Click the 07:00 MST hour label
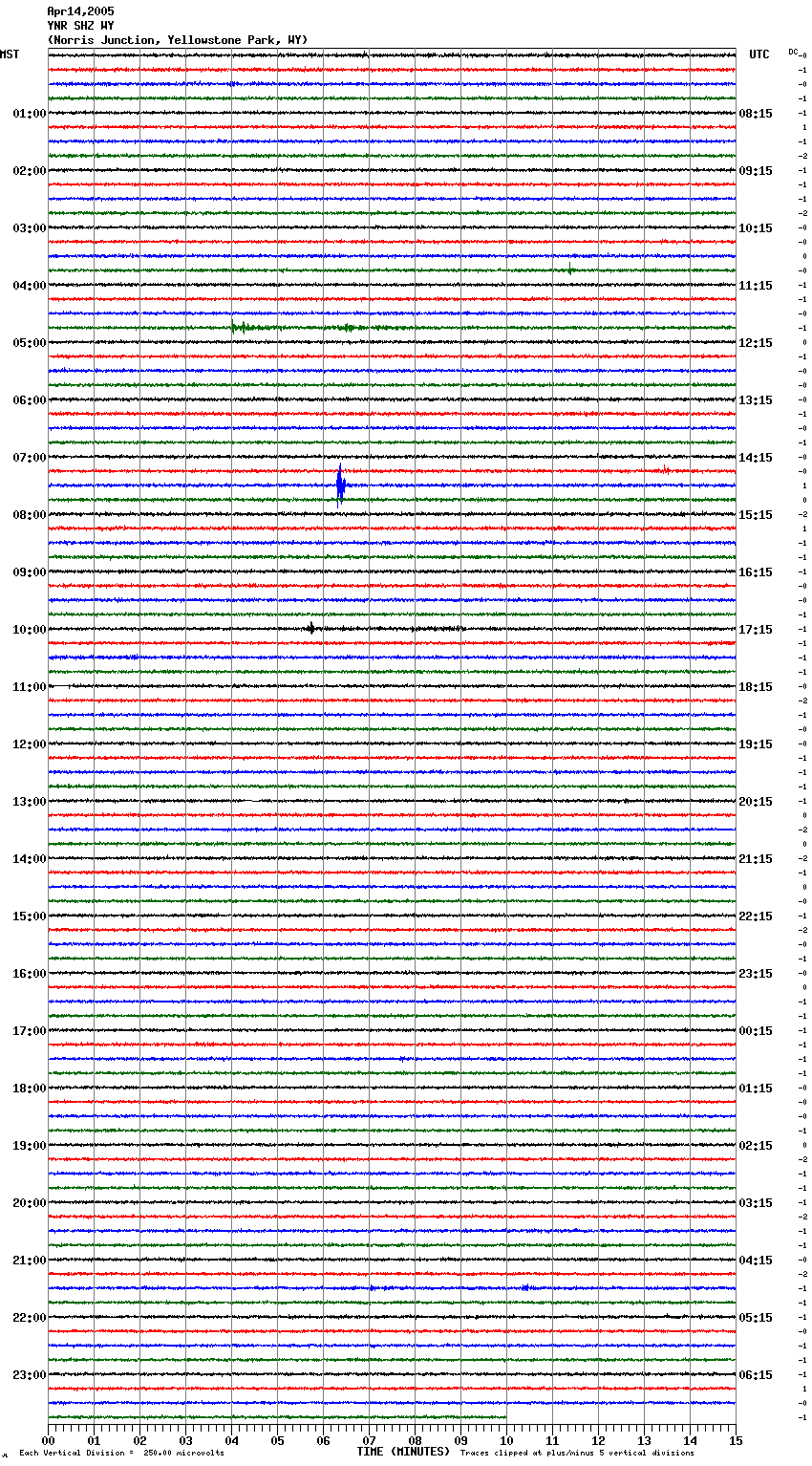Screen dimensions: 812x1466 (30, 458)
